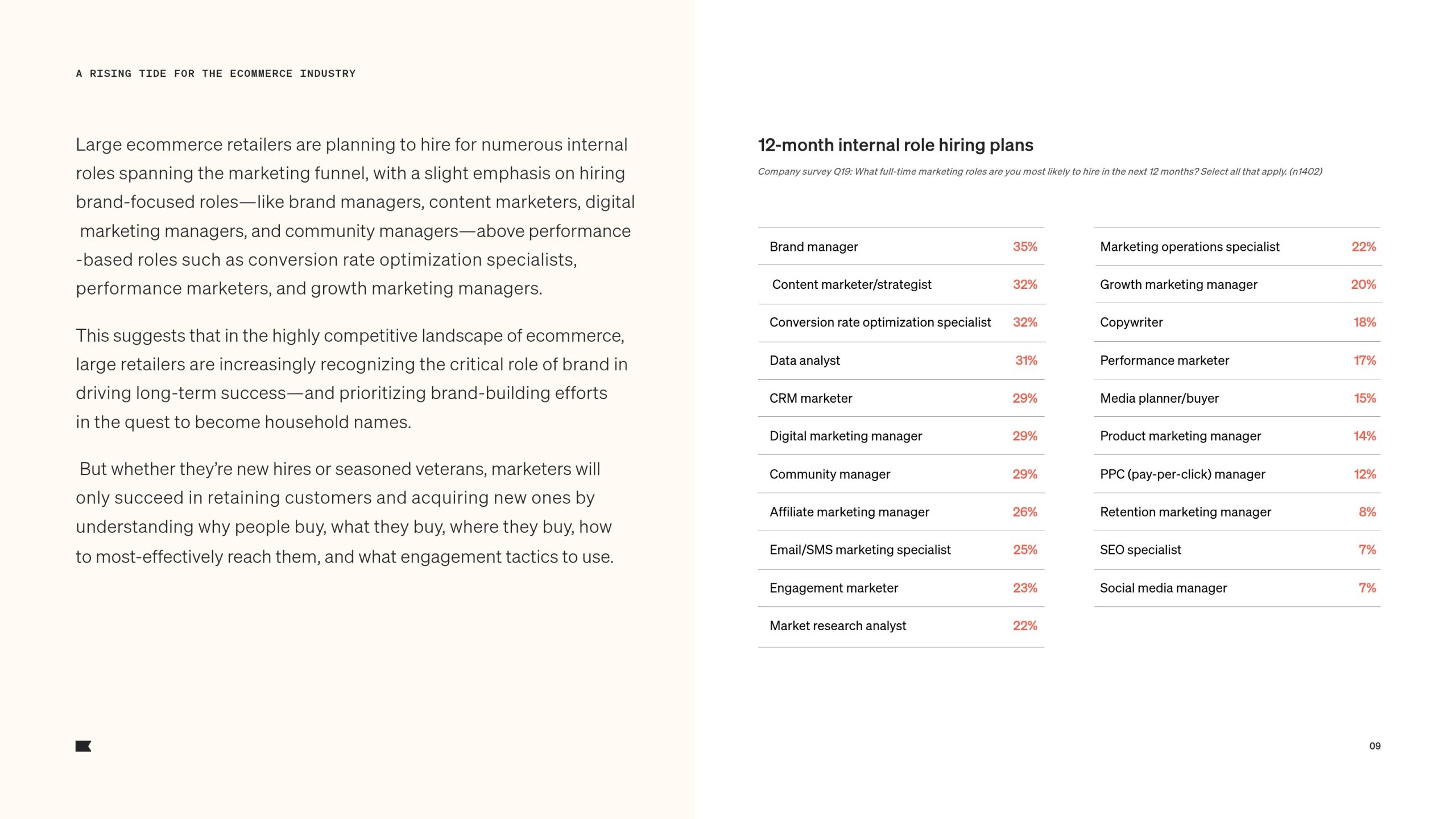Click the page number 09

(1375, 746)
